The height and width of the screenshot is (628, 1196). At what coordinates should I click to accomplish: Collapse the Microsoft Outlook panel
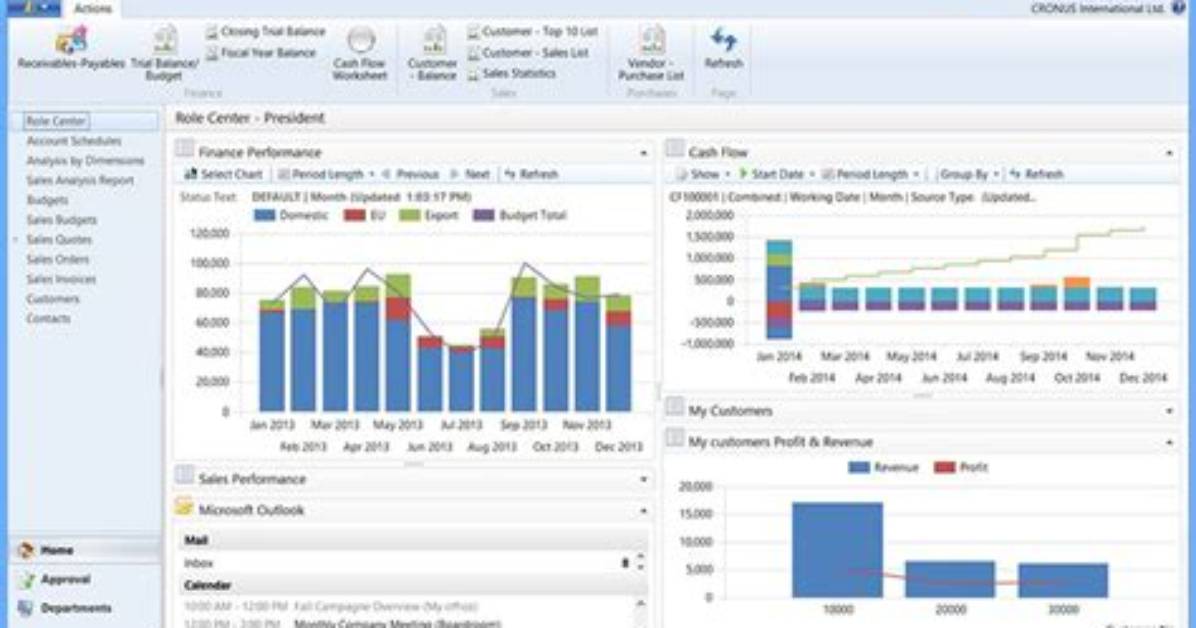click(644, 510)
